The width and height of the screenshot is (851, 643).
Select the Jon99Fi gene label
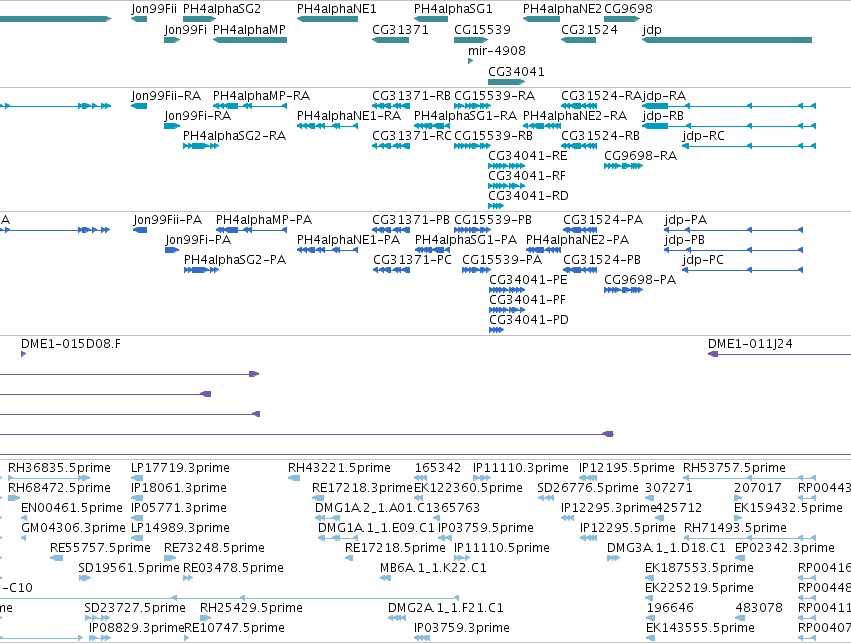pos(186,30)
